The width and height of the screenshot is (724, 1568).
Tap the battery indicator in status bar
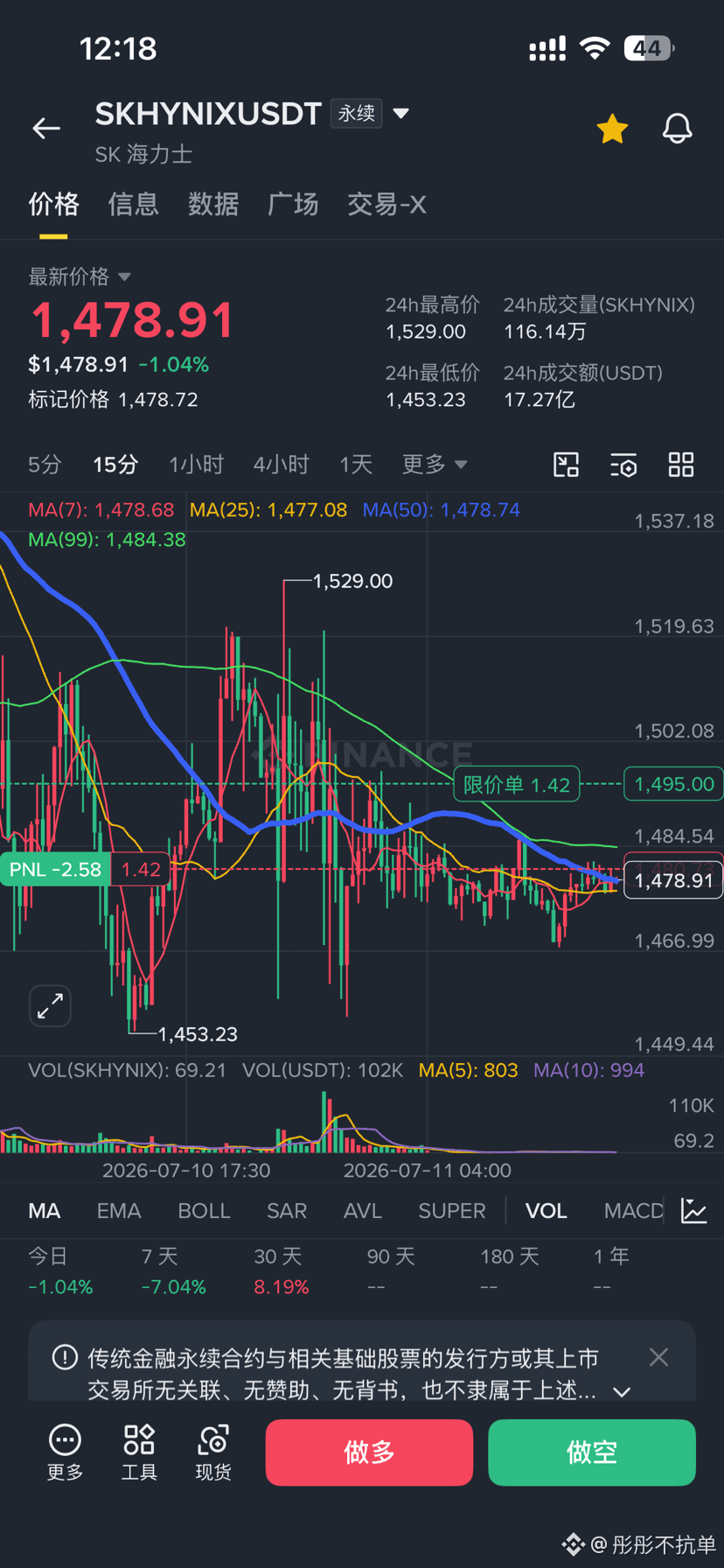649,48
